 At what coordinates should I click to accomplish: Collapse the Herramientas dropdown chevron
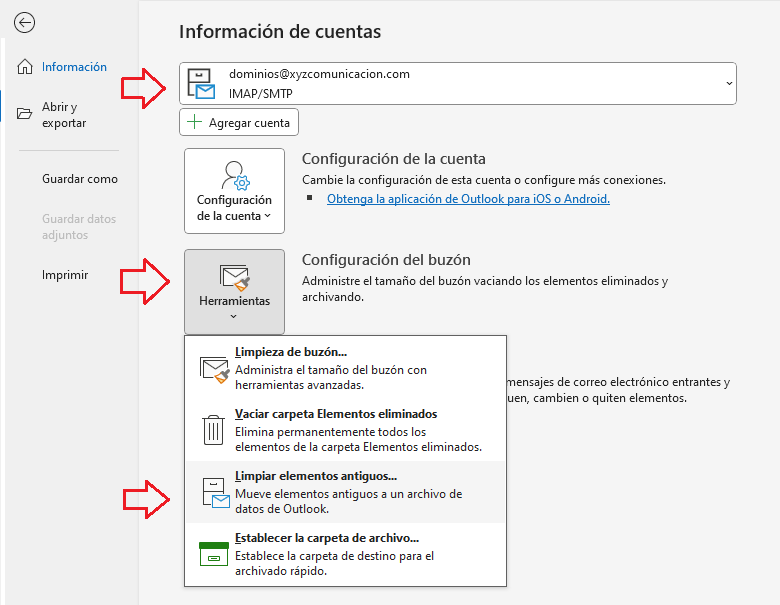tap(234, 317)
